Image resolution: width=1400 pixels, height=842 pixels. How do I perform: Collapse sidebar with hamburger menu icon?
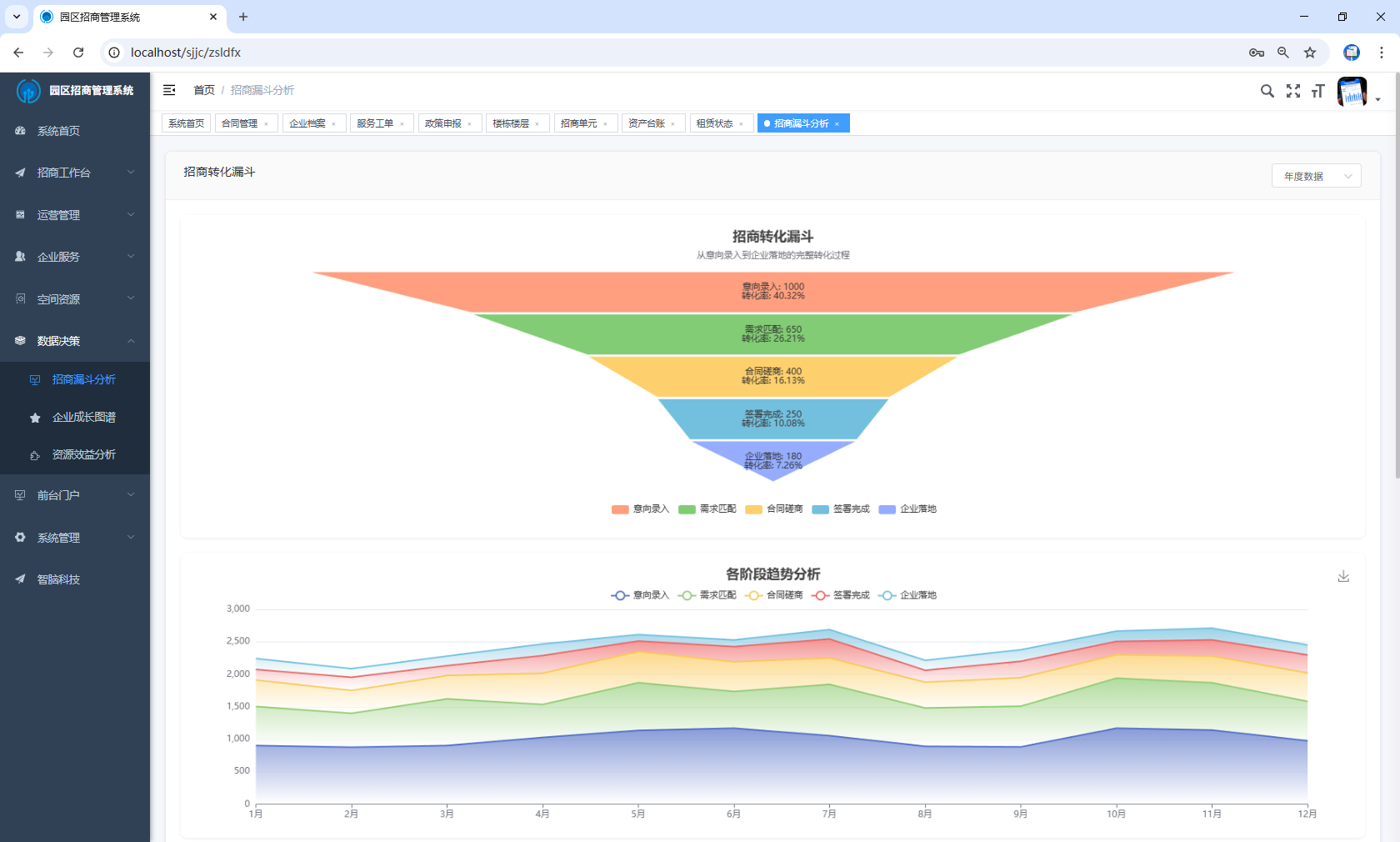169,90
